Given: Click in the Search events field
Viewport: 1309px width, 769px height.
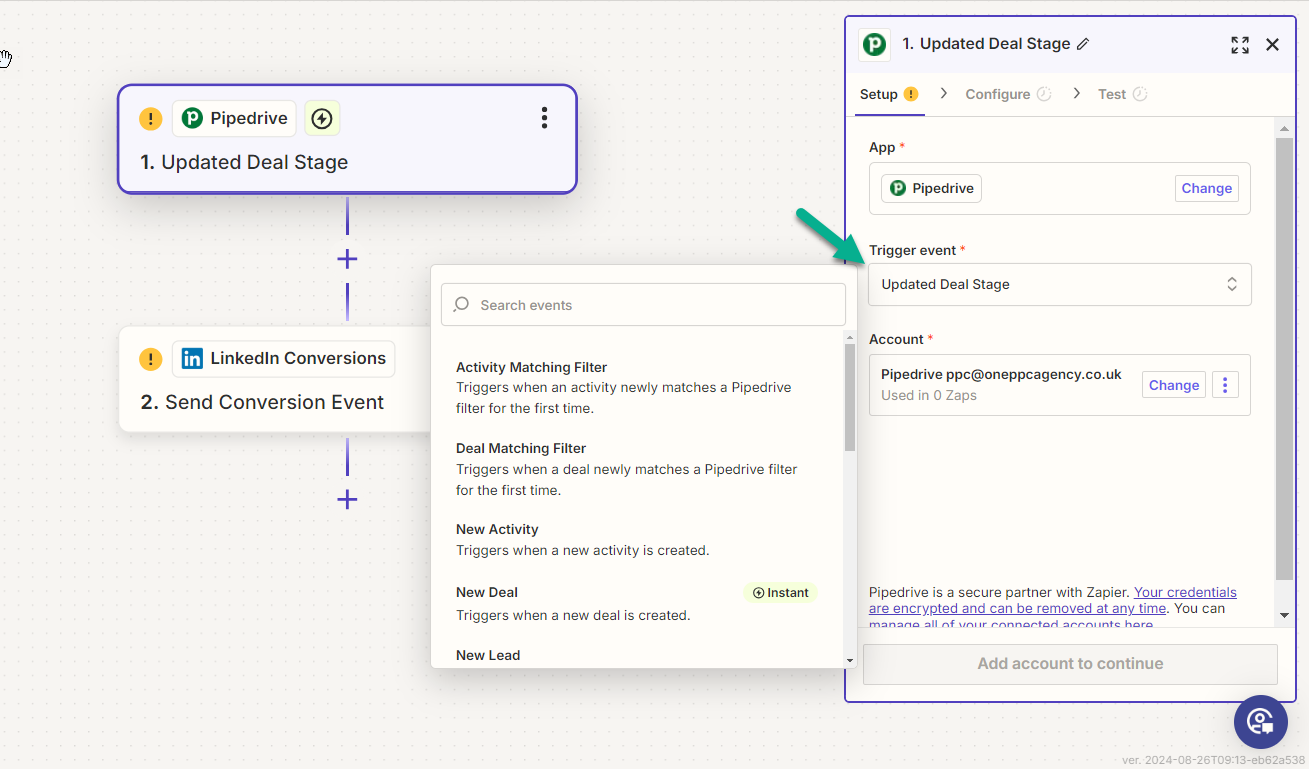Looking at the screenshot, I should 643,305.
